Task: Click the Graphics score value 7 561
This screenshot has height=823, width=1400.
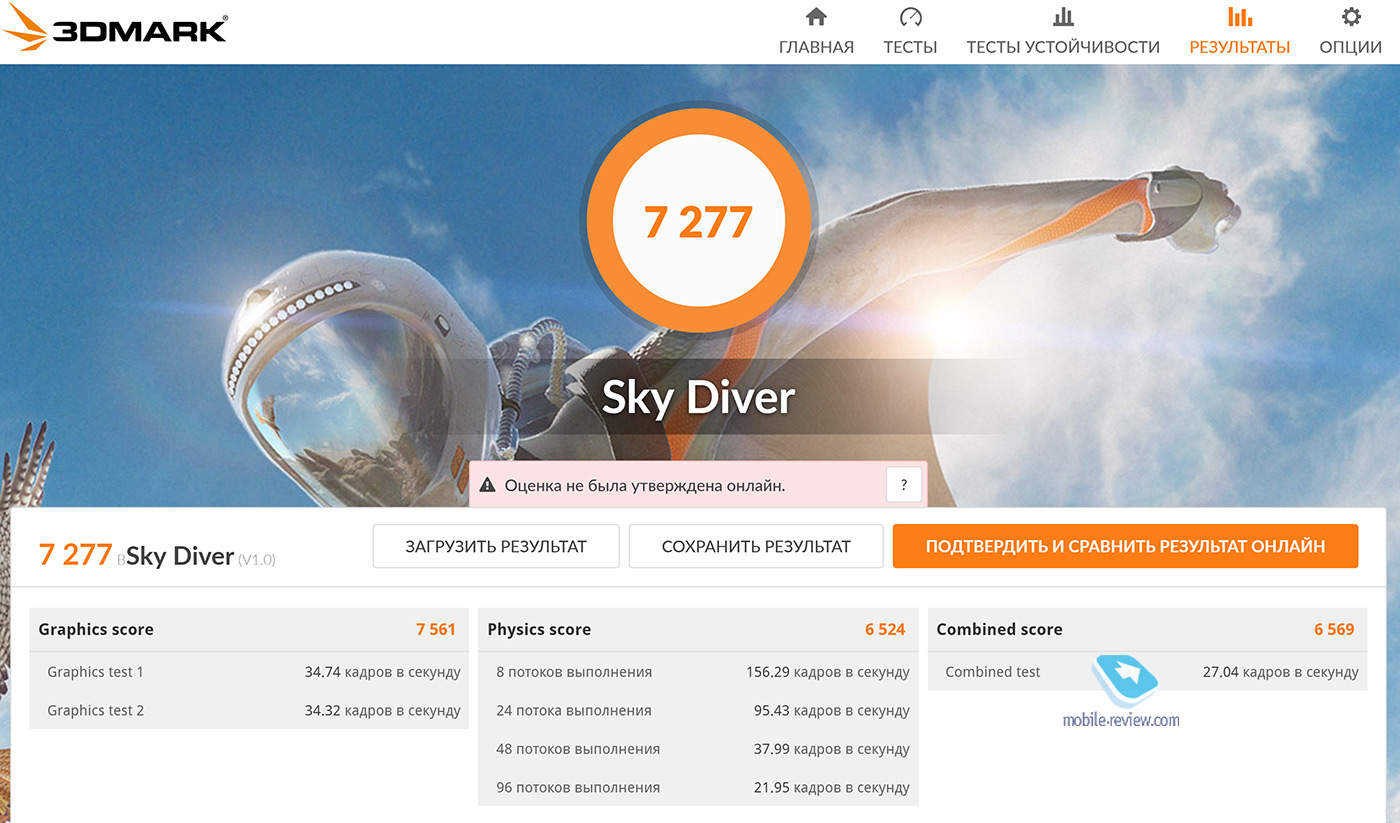Action: click(x=436, y=629)
